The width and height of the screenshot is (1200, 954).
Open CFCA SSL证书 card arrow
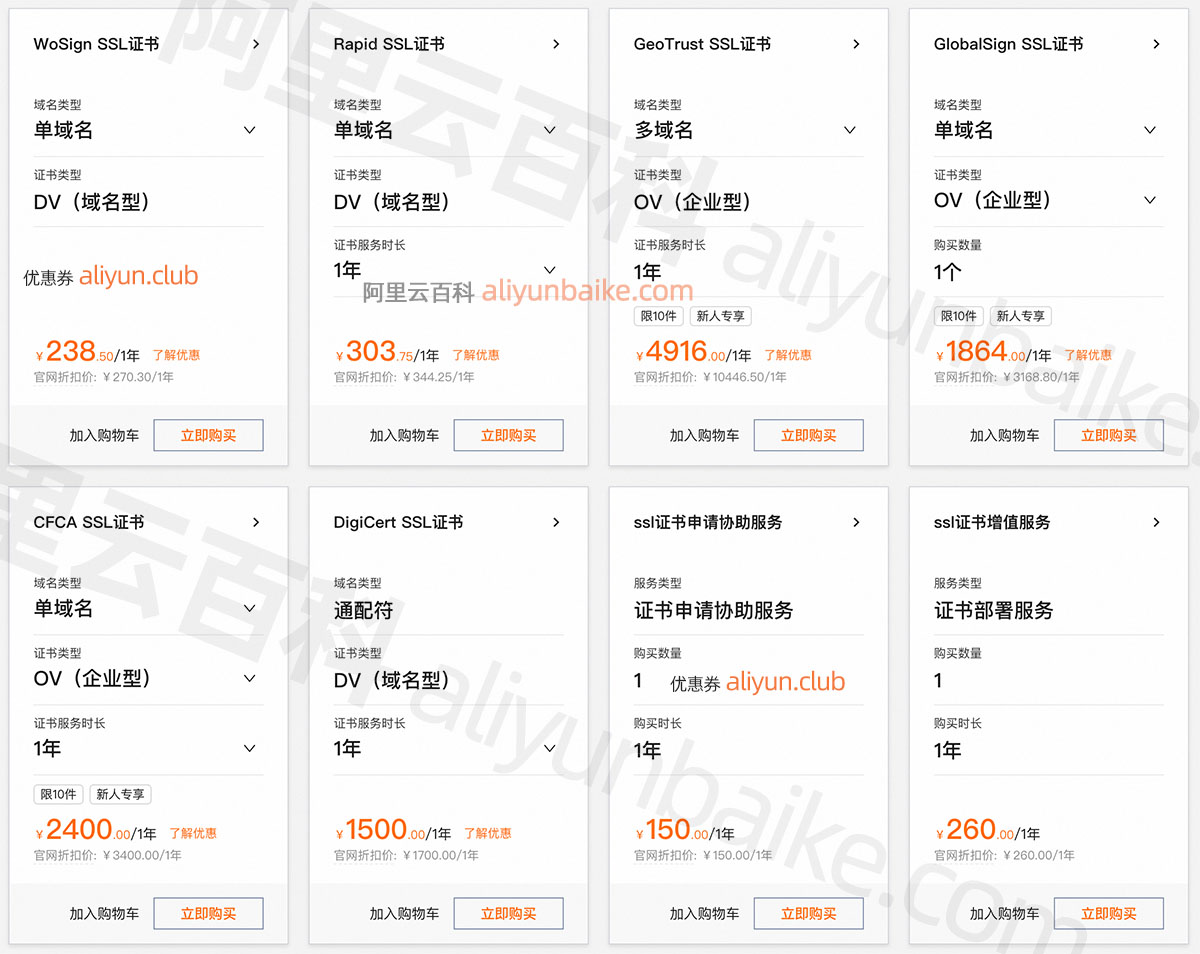(x=256, y=522)
